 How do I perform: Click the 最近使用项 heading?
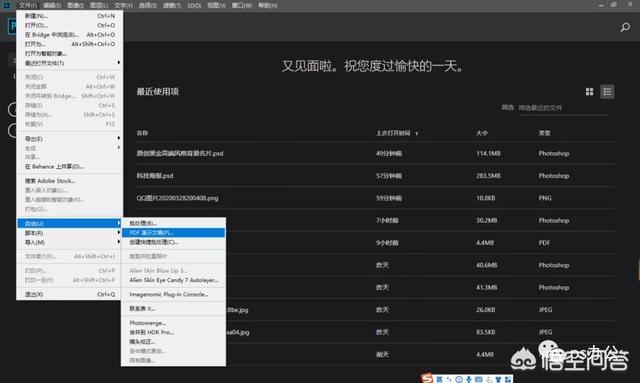[158, 91]
